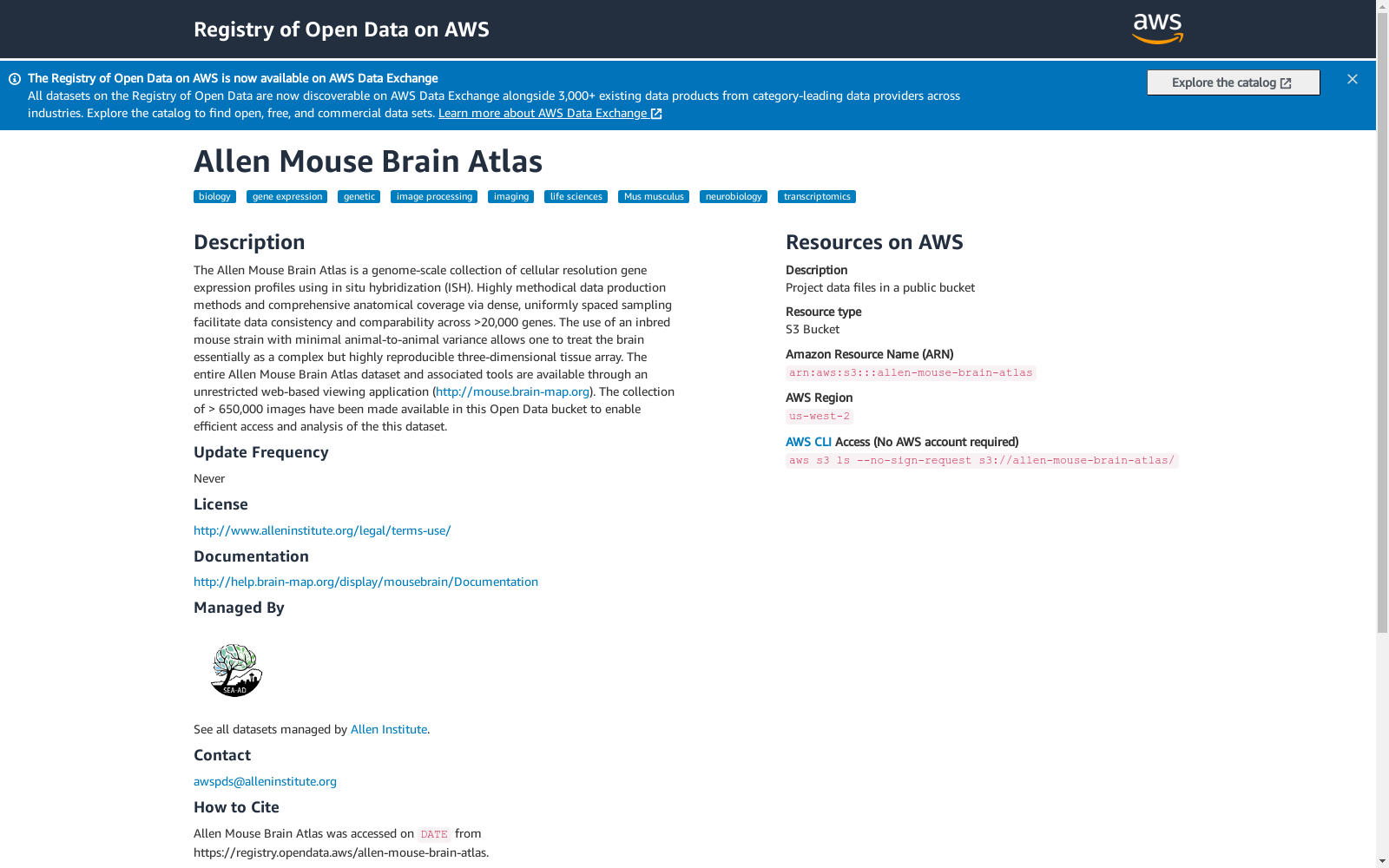1389x868 pixels.
Task: Select the genetic tag
Action: coord(359,197)
